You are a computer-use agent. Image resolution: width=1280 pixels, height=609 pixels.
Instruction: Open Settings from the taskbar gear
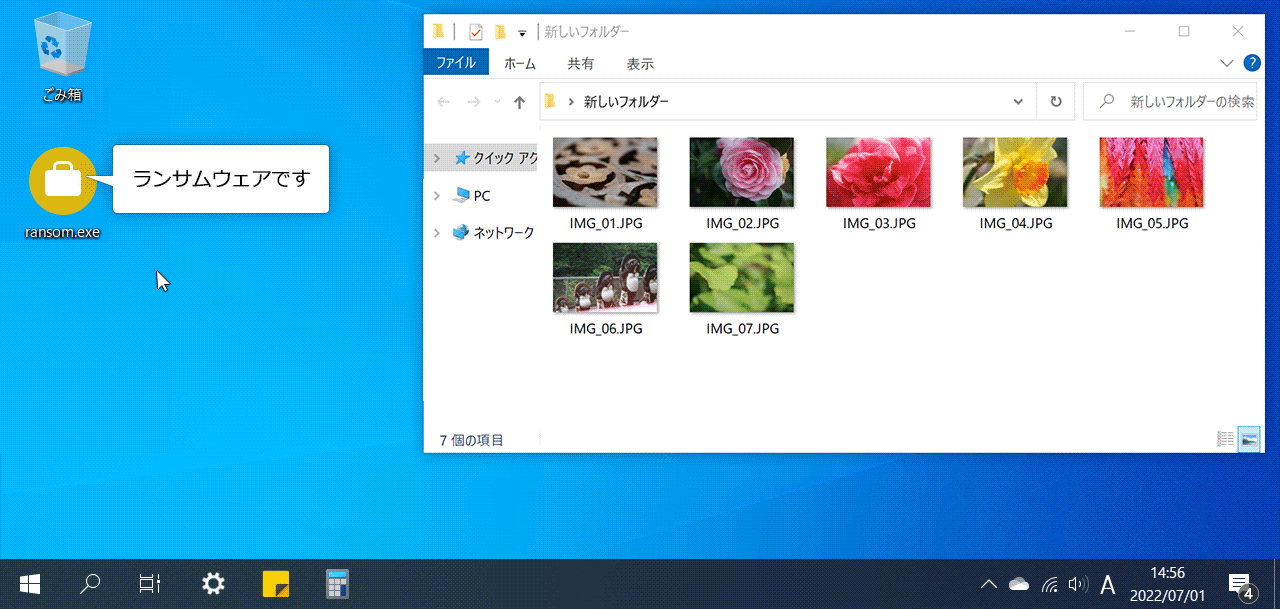click(x=213, y=584)
